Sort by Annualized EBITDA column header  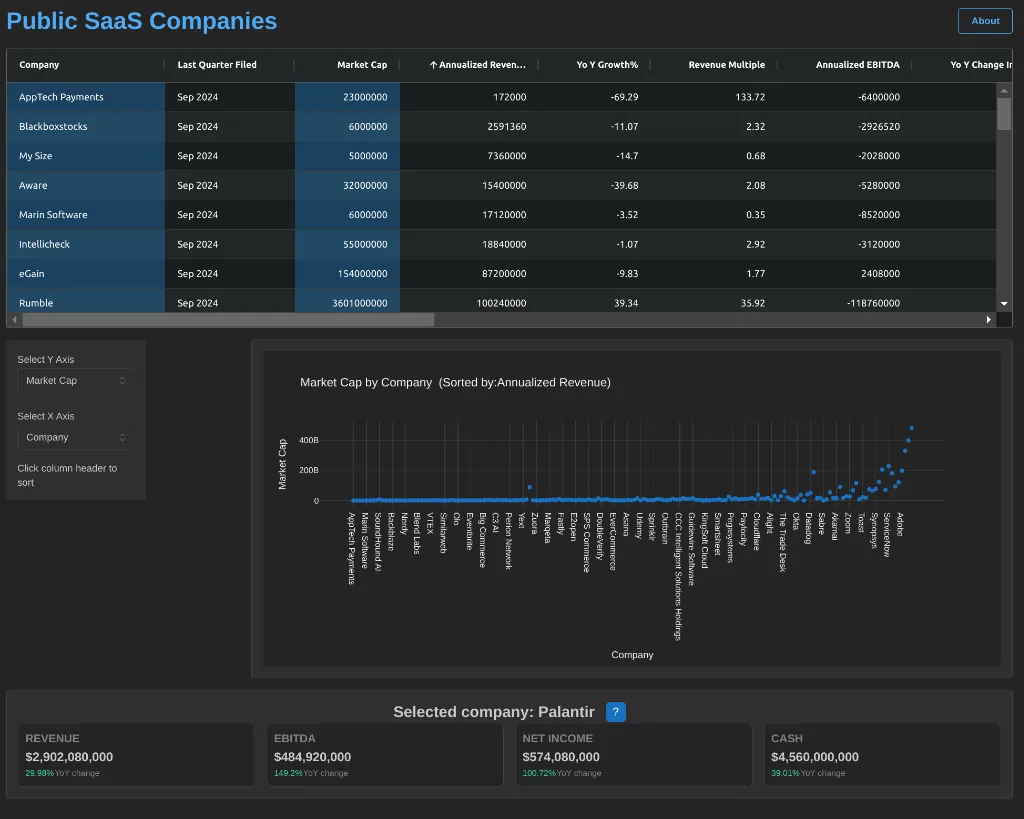point(857,65)
